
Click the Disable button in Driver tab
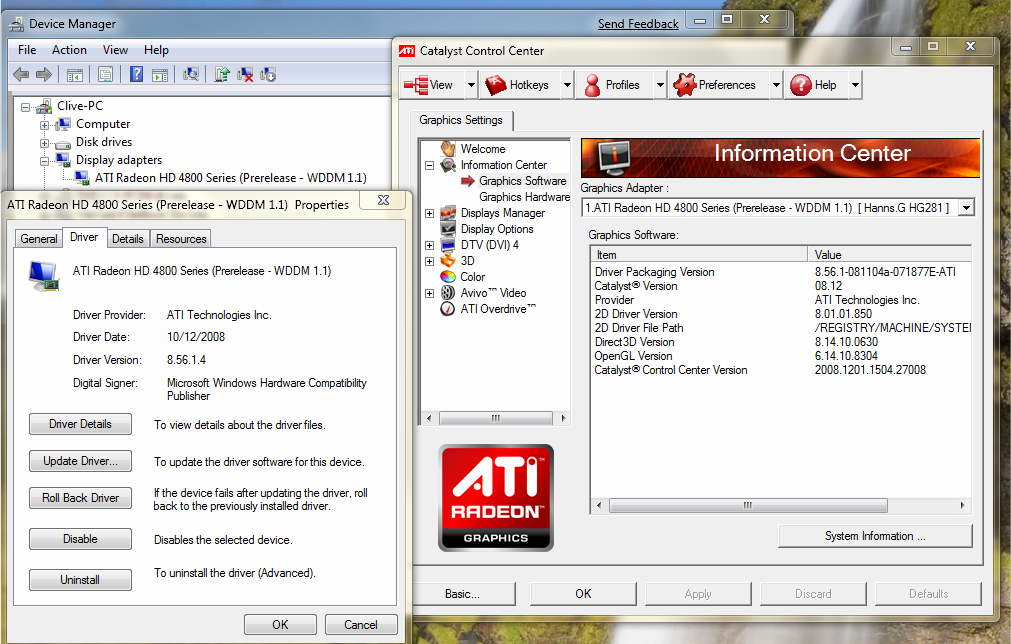coord(81,539)
